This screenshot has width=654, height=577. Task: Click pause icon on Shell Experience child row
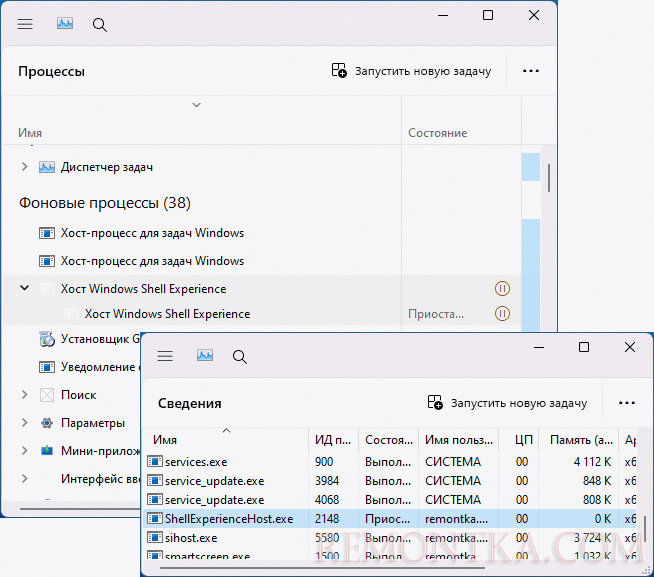(x=502, y=314)
